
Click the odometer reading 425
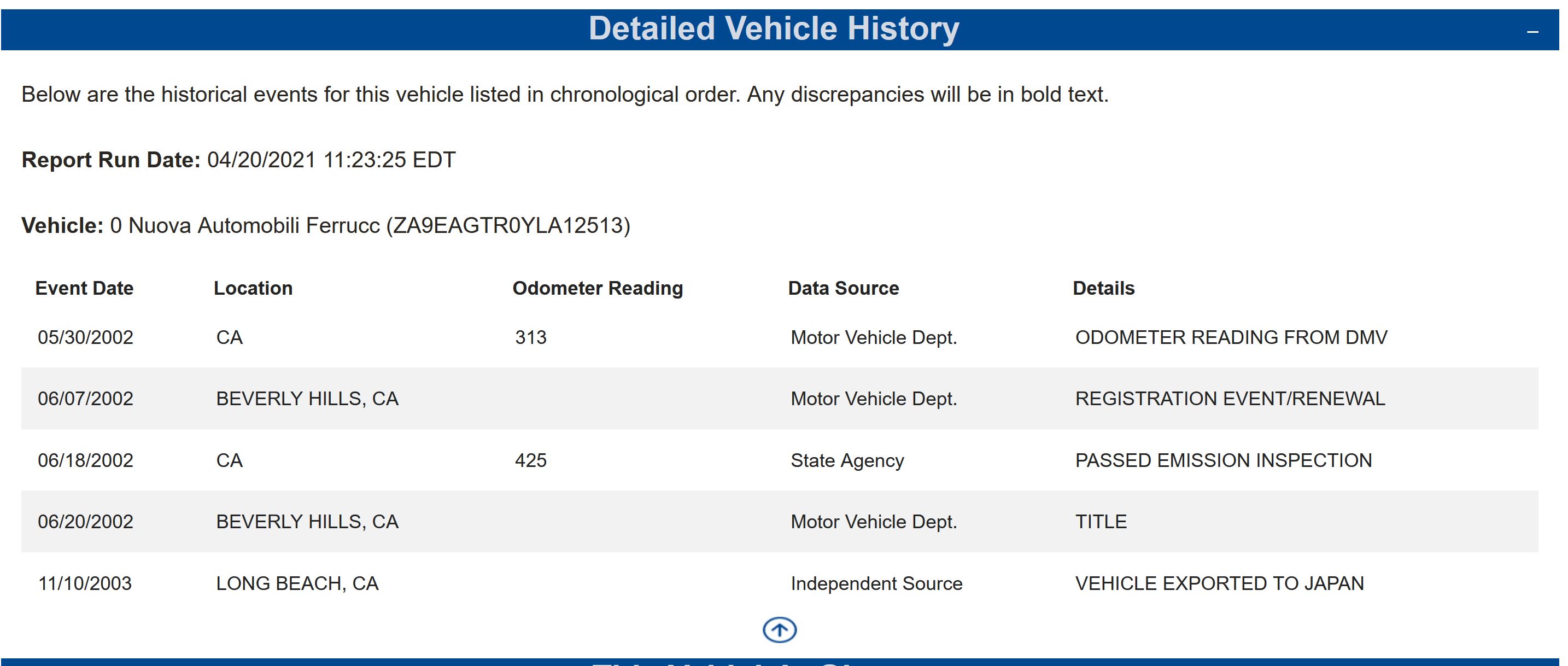[x=530, y=460]
